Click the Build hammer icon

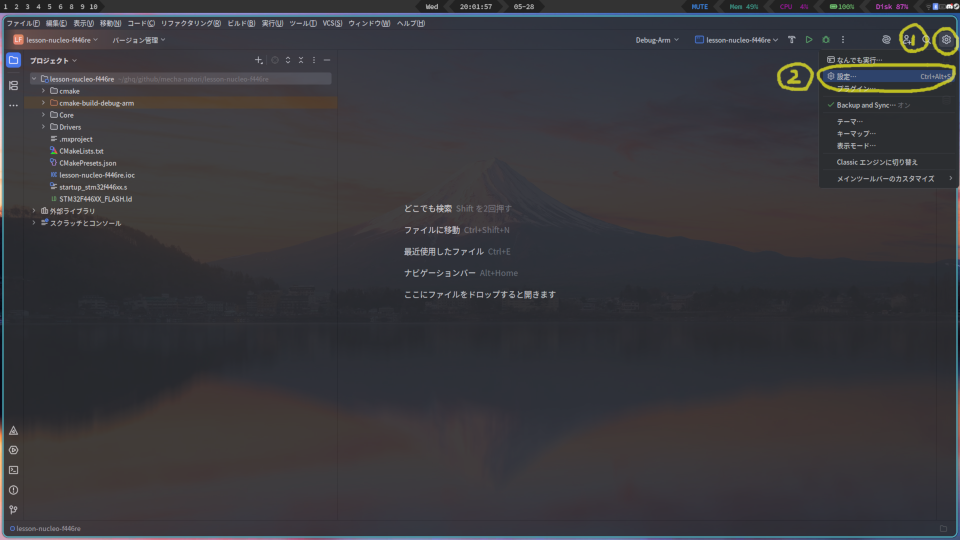pyautogui.click(x=792, y=40)
